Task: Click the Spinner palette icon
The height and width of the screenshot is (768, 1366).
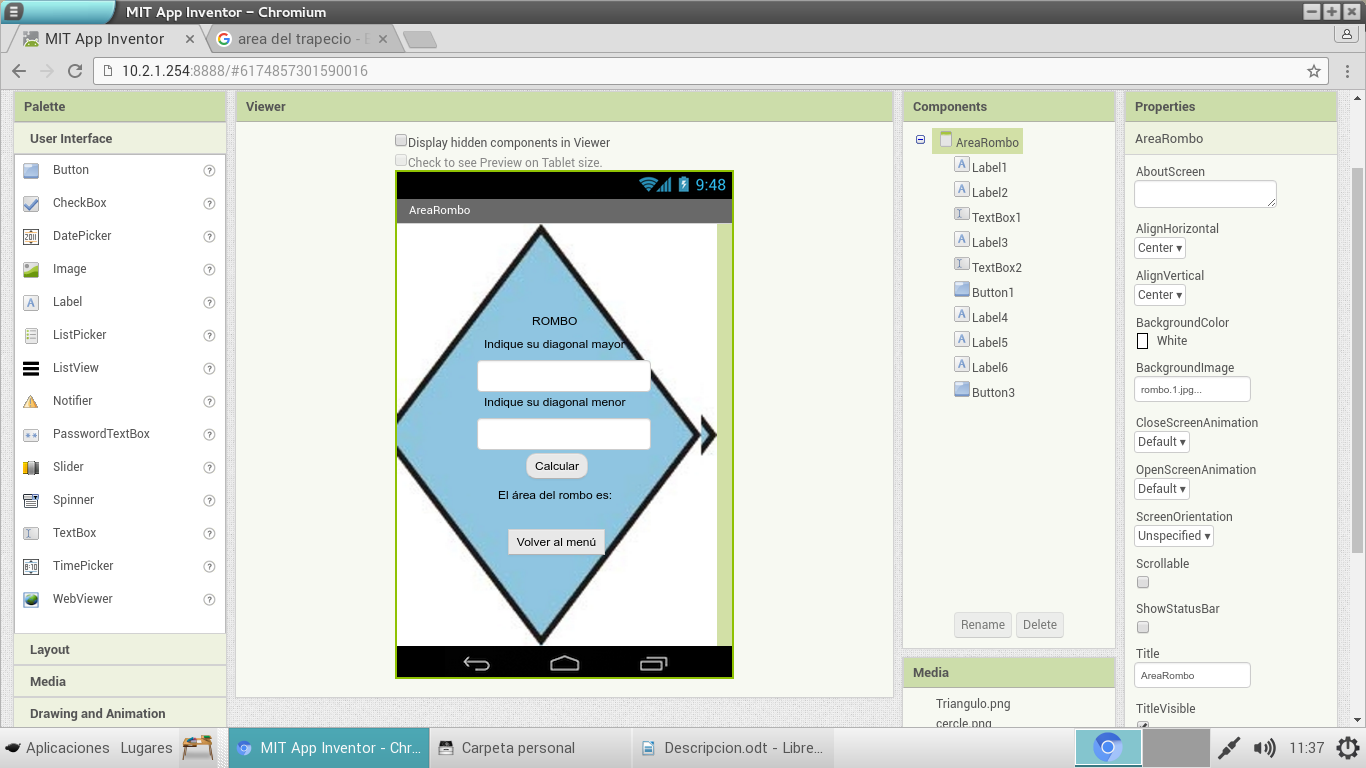Action: point(32,500)
